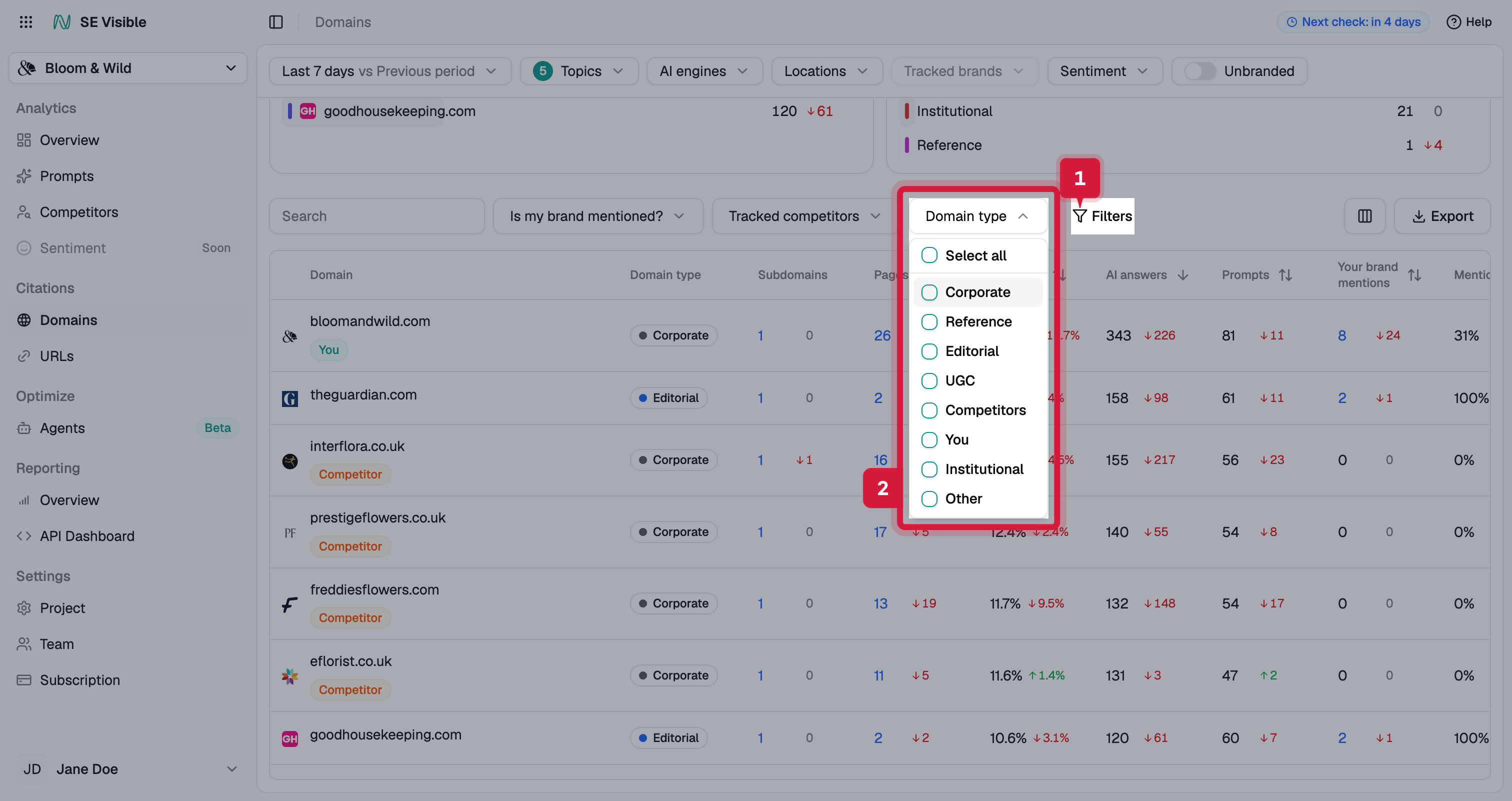The image size is (1512, 801).
Task: Expand the Locations dropdown
Action: (827, 71)
